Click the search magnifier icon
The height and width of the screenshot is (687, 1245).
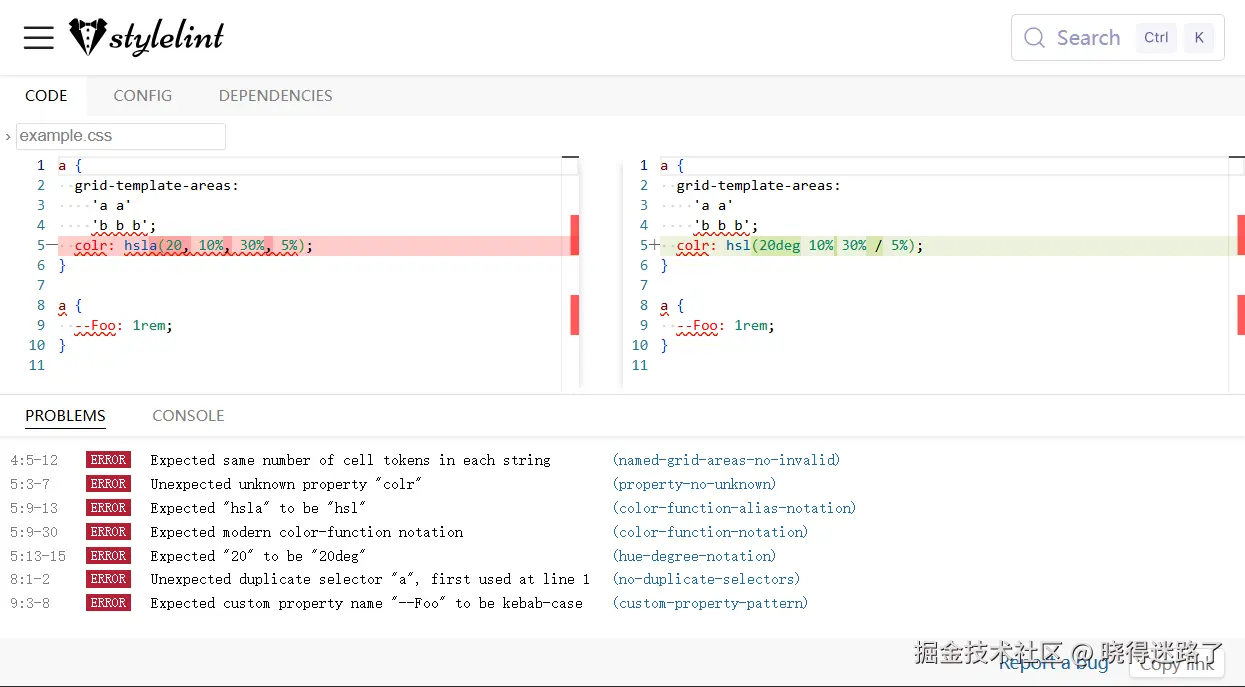(1034, 38)
